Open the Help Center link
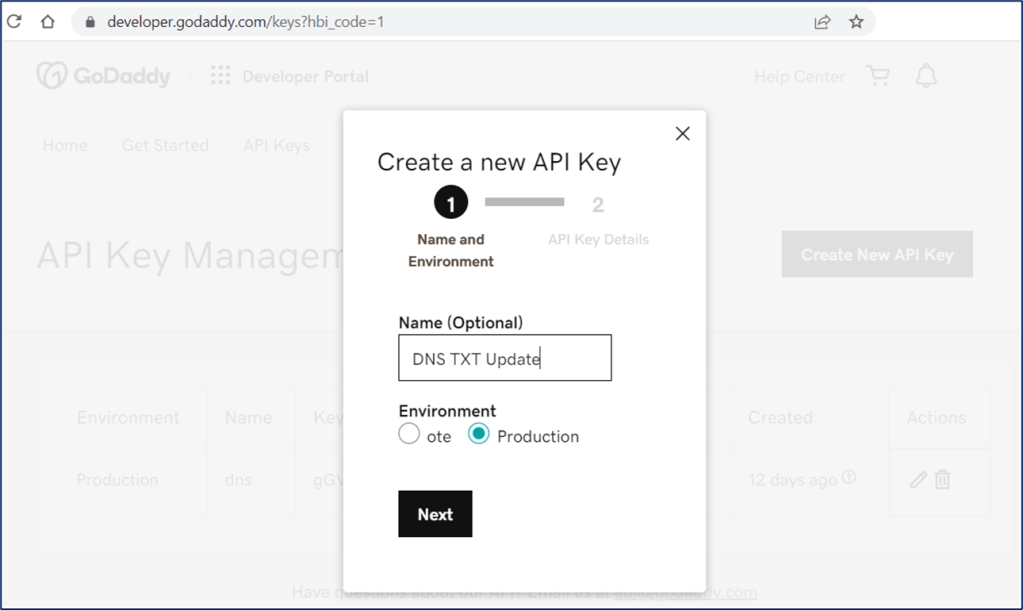Screen dimensions: 1023x610 pyautogui.click(x=799, y=76)
